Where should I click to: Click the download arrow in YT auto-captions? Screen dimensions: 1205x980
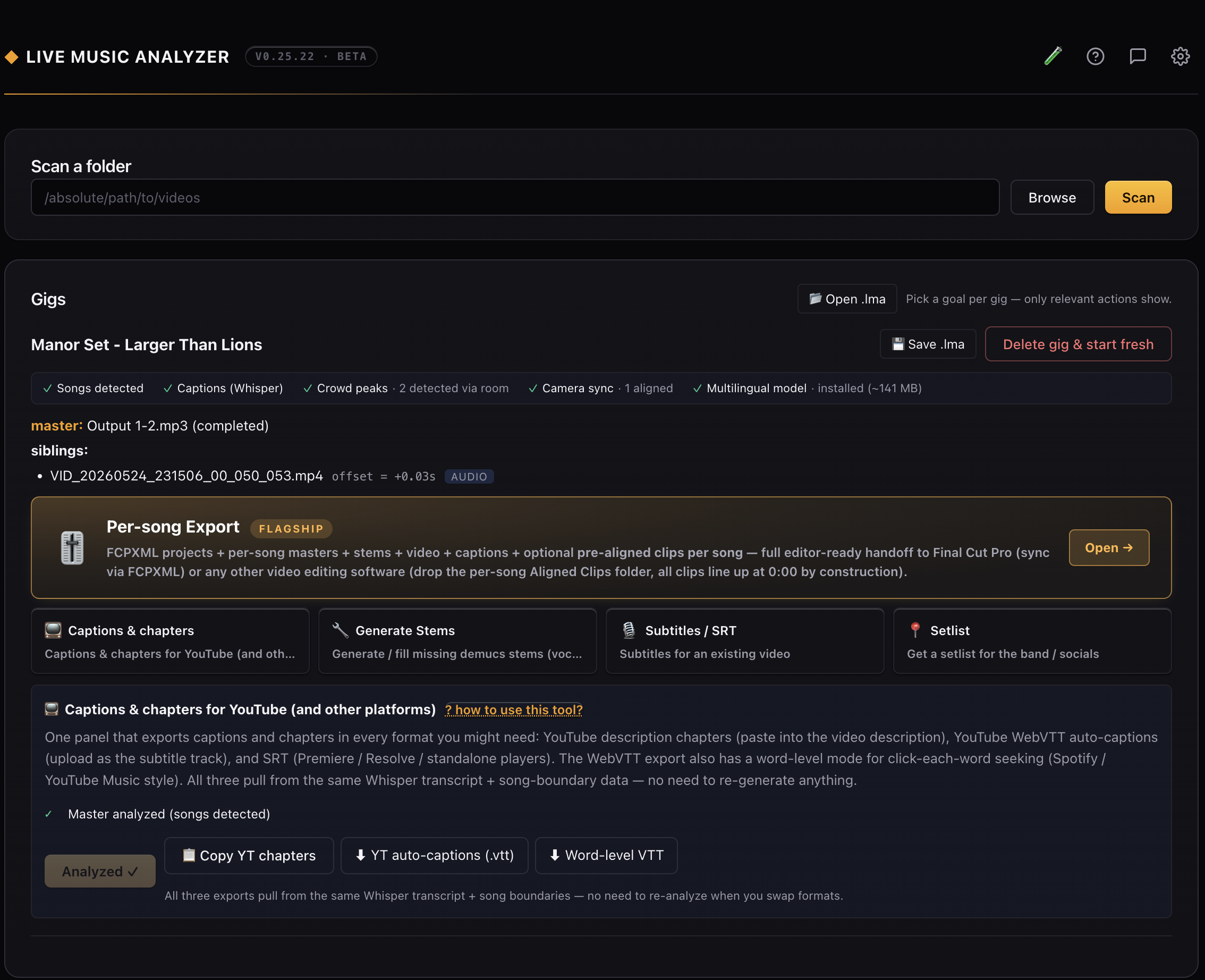click(x=361, y=855)
